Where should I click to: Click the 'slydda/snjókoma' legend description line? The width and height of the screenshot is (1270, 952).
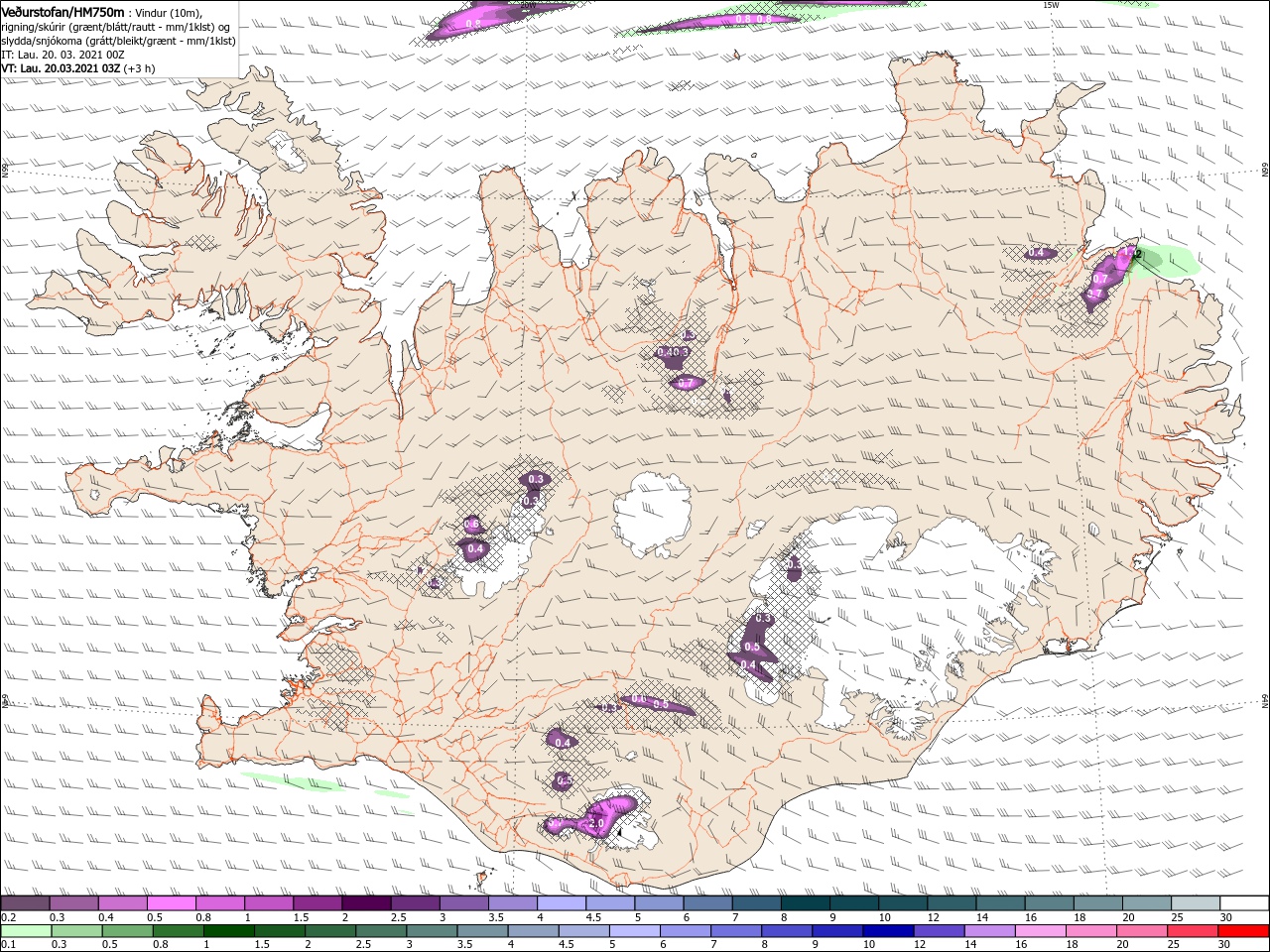(x=118, y=41)
